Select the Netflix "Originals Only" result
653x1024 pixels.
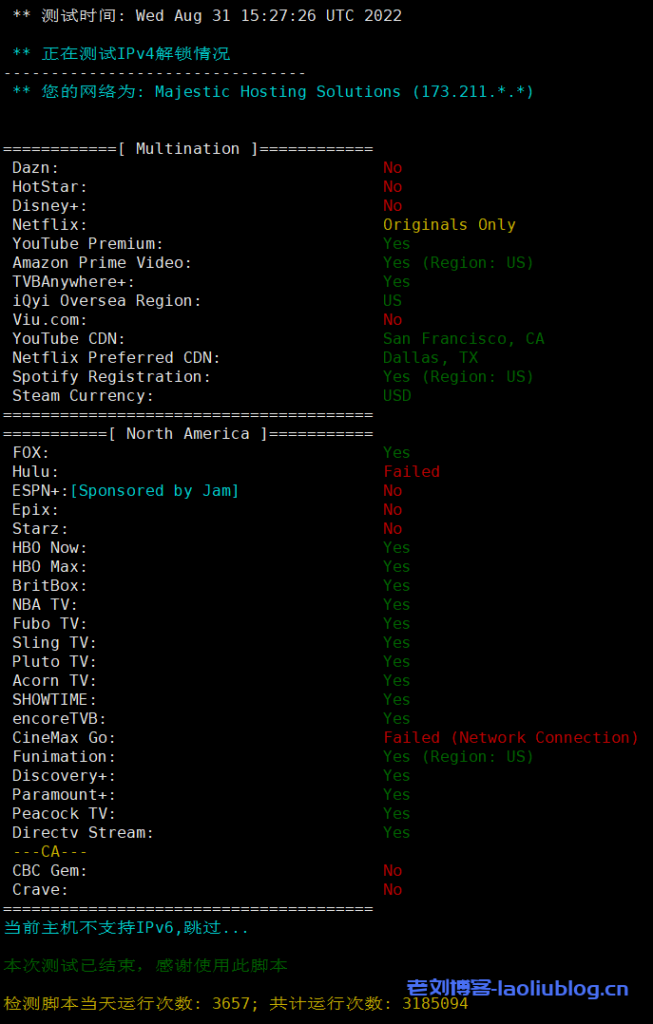pos(449,225)
